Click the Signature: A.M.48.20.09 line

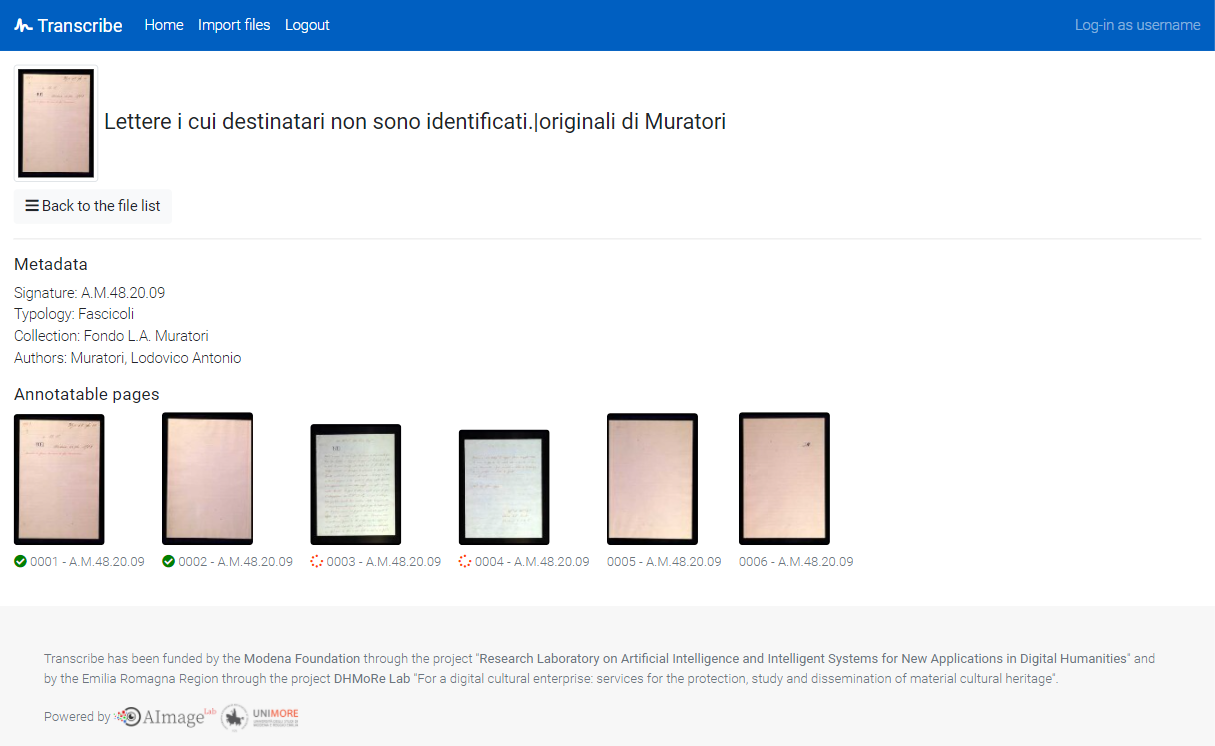[x=90, y=293]
